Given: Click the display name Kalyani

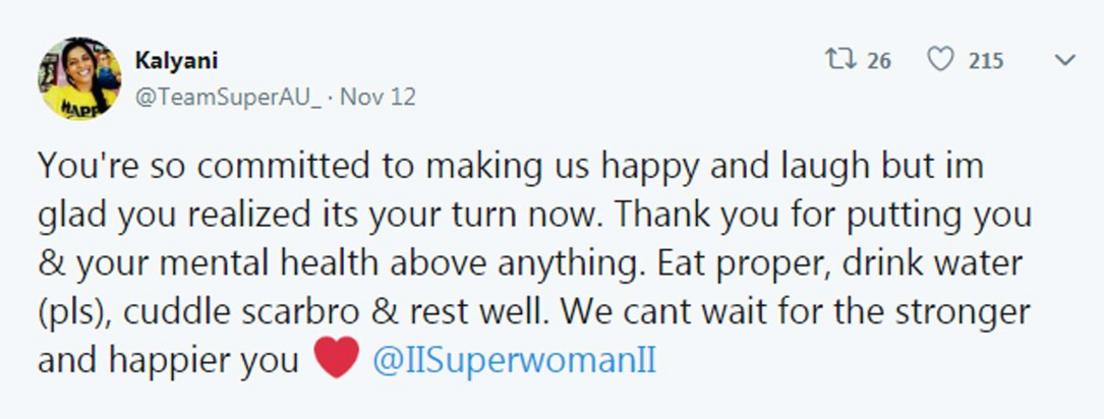Looking at the screenshot, I should point(176,61).
